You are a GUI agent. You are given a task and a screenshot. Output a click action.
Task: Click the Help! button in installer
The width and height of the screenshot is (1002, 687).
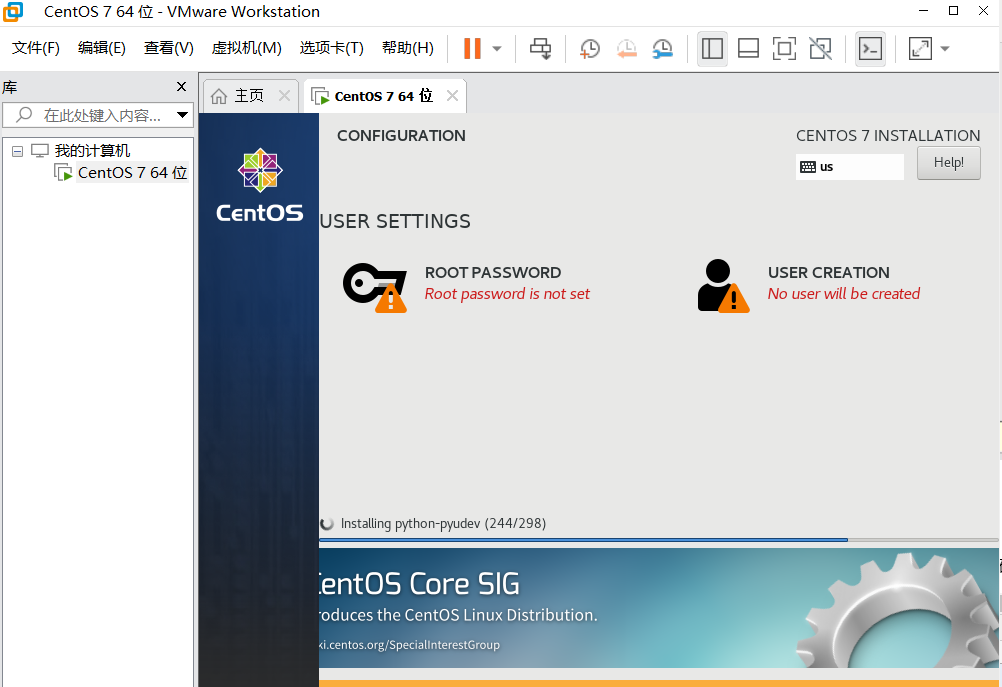tap(948, 162)
